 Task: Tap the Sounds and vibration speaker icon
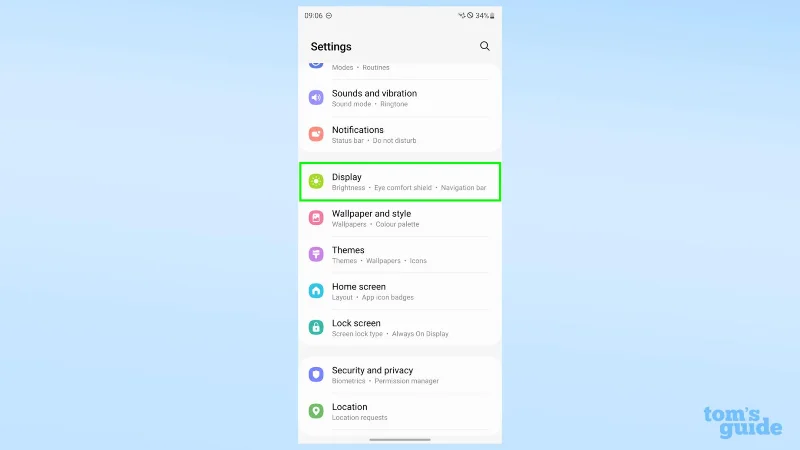[316, 97]
